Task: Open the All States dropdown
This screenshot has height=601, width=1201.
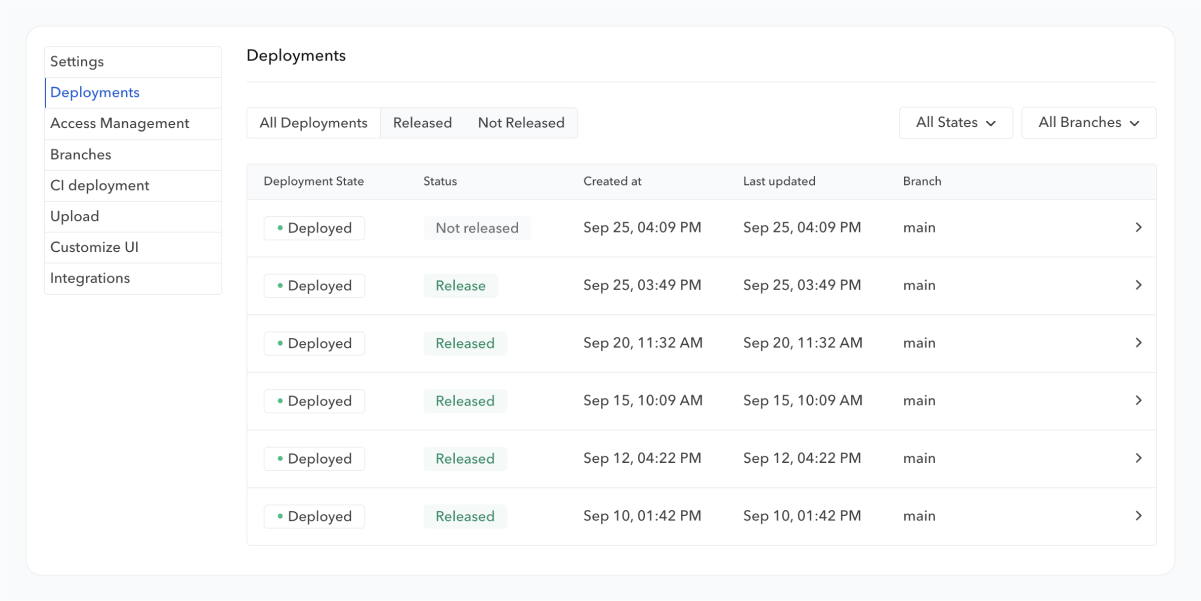Action: [956, 123]
